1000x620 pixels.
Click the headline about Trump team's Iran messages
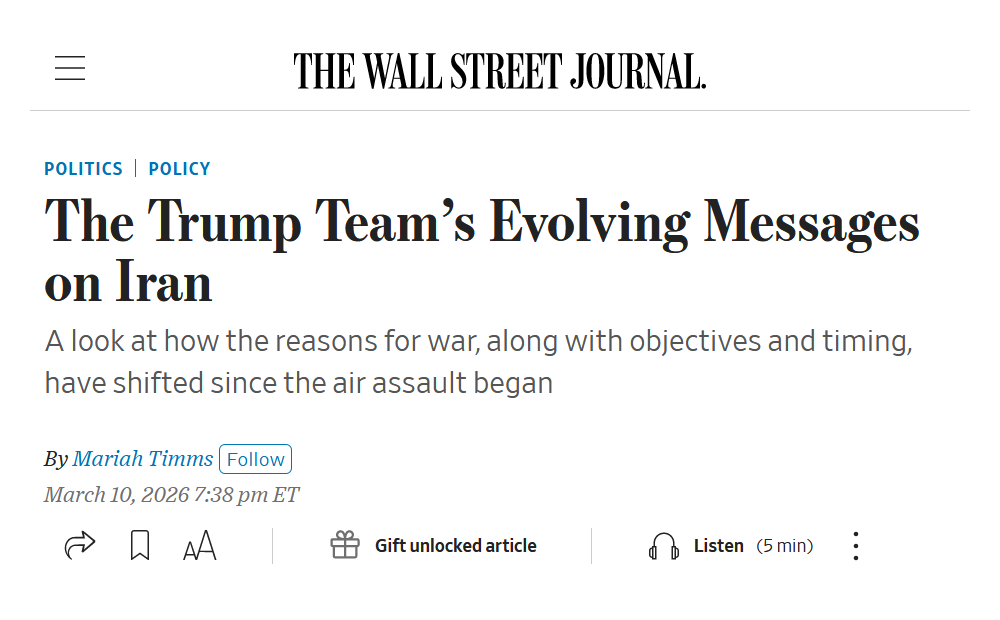(481, 251)
